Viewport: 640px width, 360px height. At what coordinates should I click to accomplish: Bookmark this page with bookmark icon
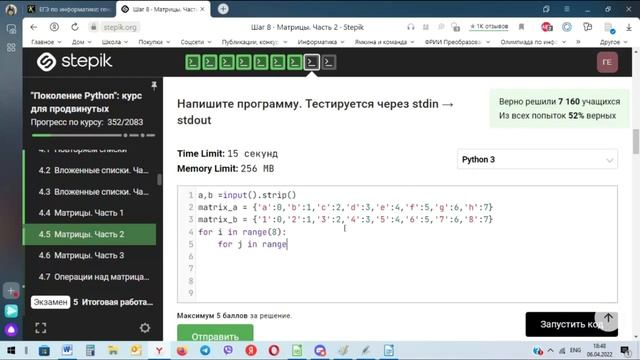pyautogui.click(x=521, y=27)
